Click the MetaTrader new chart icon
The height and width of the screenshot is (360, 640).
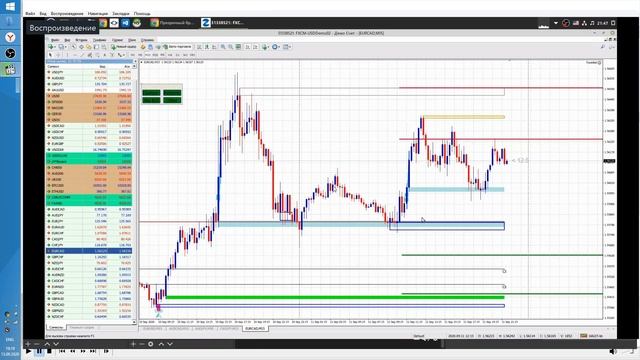click(51, 47)
